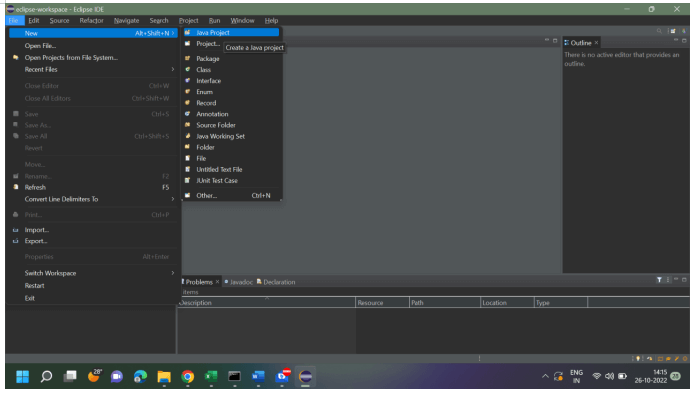Viewport: 697px width, 393px height.
Task: Switch to the Declaration tab
Action: [276, 282]
